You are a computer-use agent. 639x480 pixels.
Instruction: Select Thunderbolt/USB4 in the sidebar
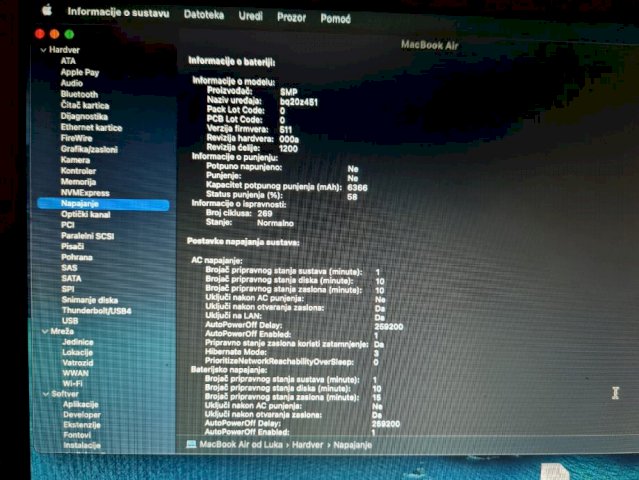coord(97,311)
